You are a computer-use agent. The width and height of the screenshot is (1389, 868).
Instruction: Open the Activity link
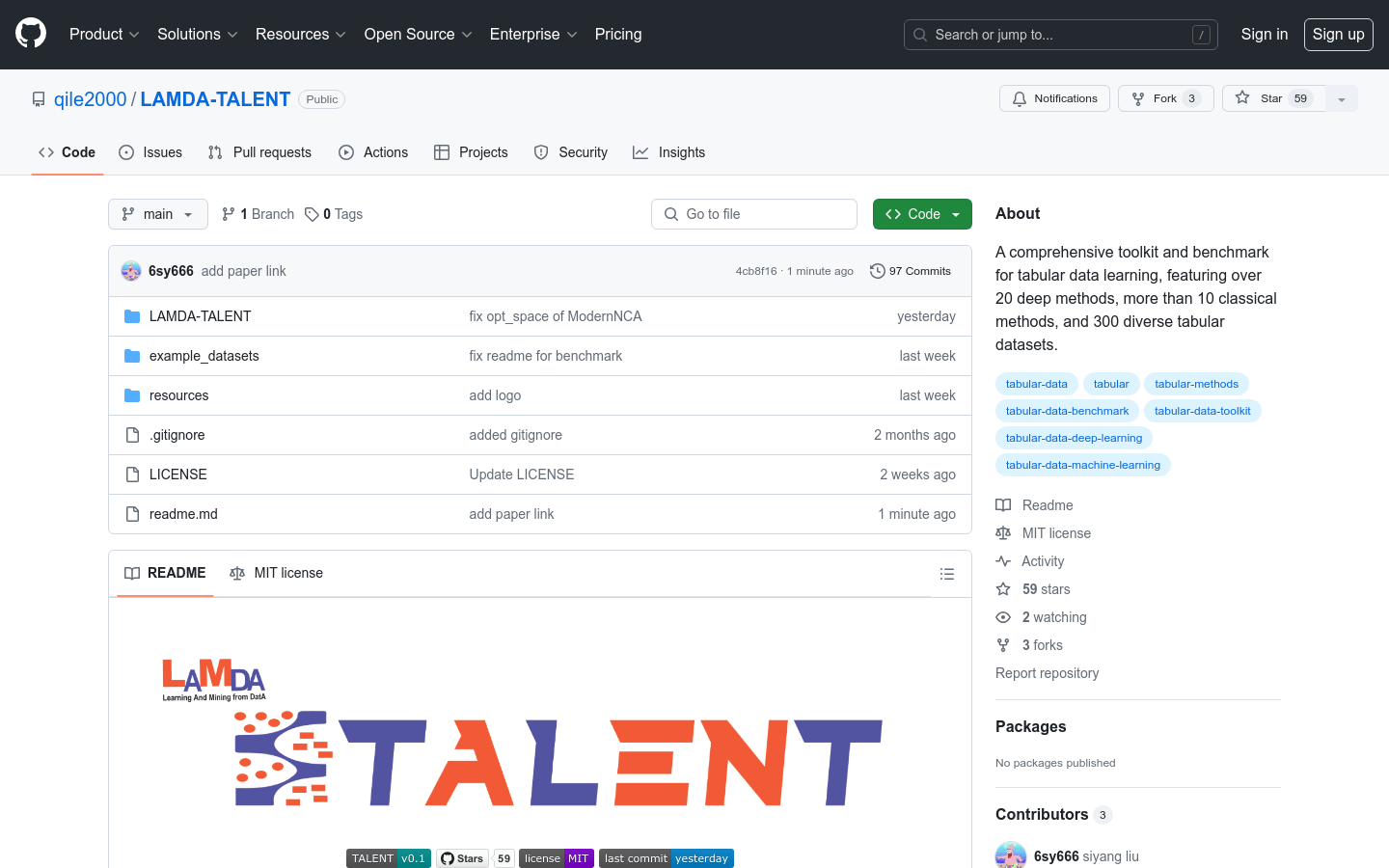tap(1030, 561)
